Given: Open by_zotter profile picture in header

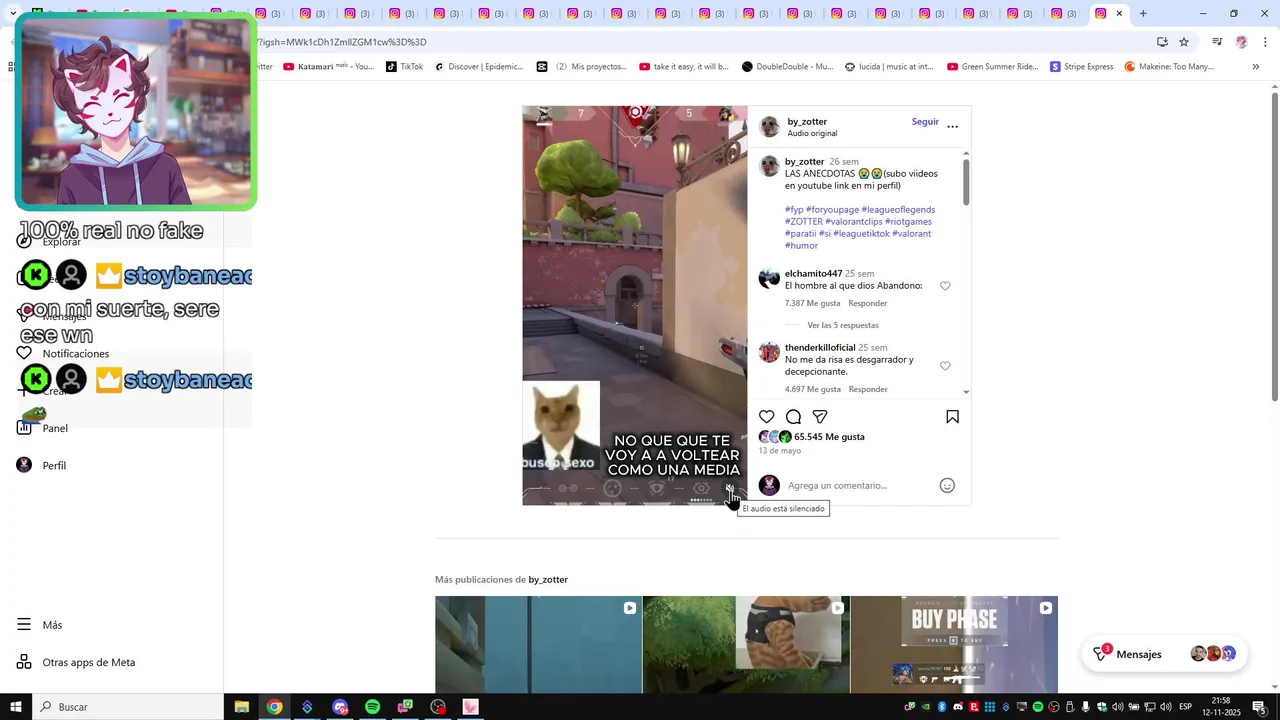Looking at the screenshot, I should point(770,126).
